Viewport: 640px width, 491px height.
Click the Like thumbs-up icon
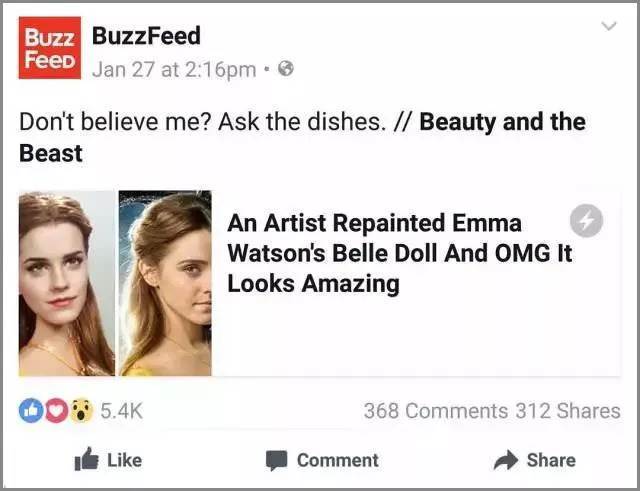[x=87, y=459]
